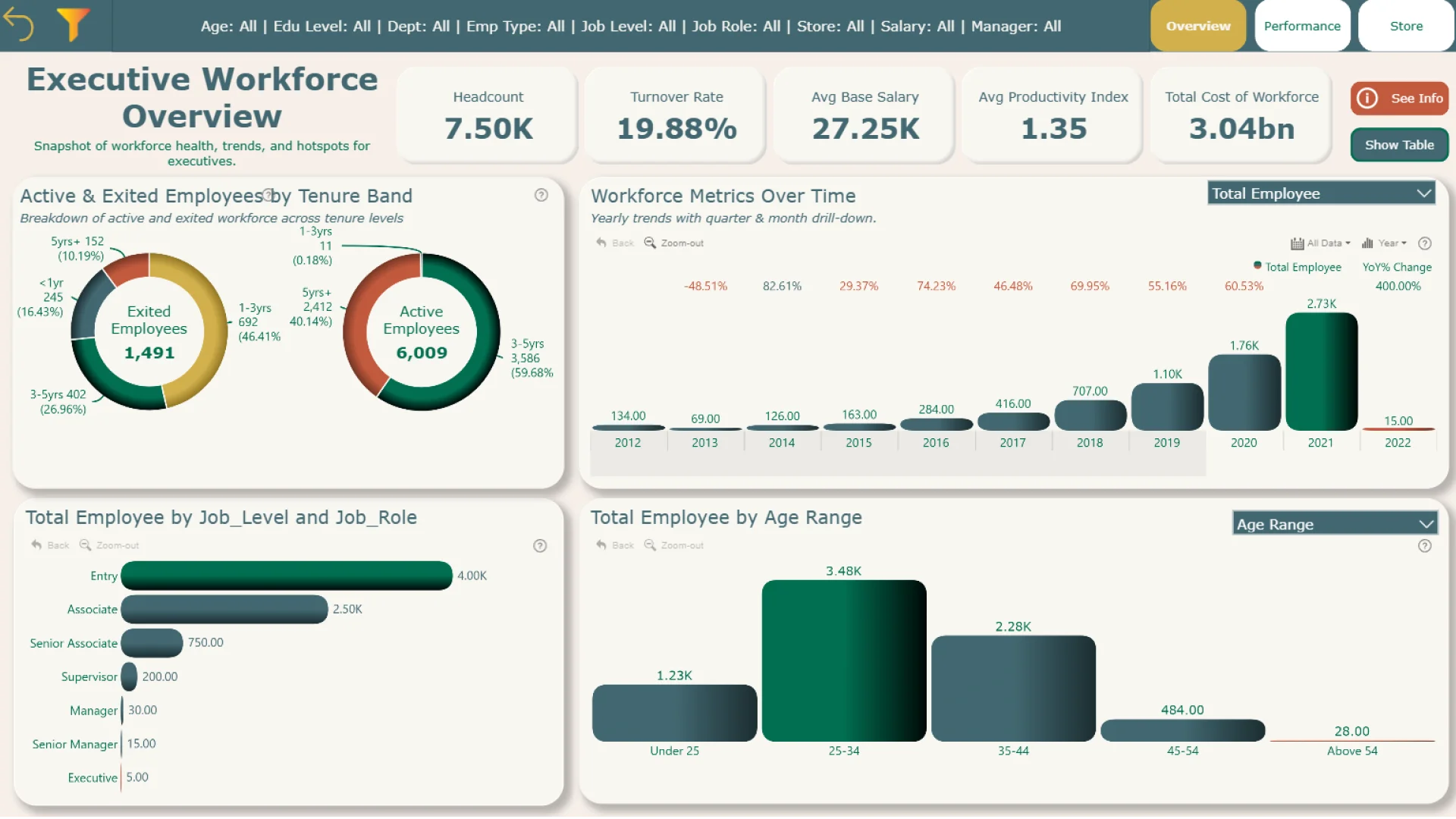Click Back arrow in Age Range chart
The height and width of the screenshot is (819, 1456).
click(x=601, y=545)
